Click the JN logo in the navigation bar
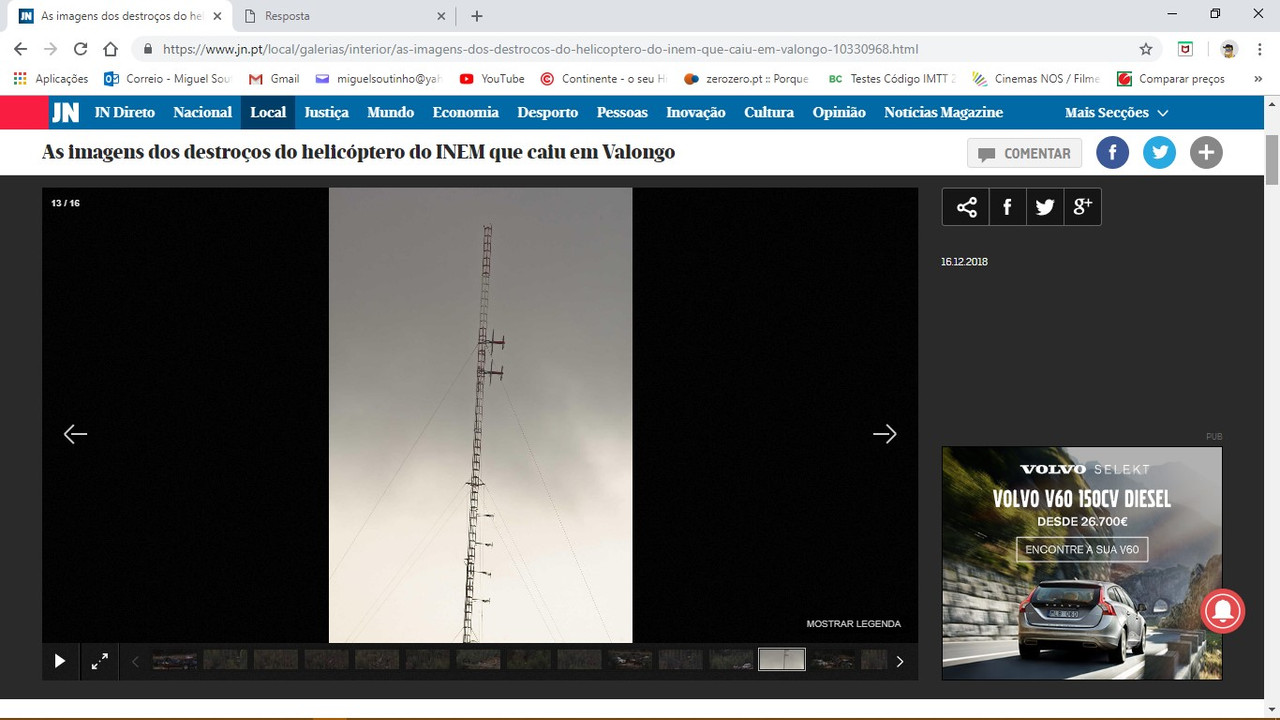Viewport: 1280px width, 720px height. click(x=65, y=113)
